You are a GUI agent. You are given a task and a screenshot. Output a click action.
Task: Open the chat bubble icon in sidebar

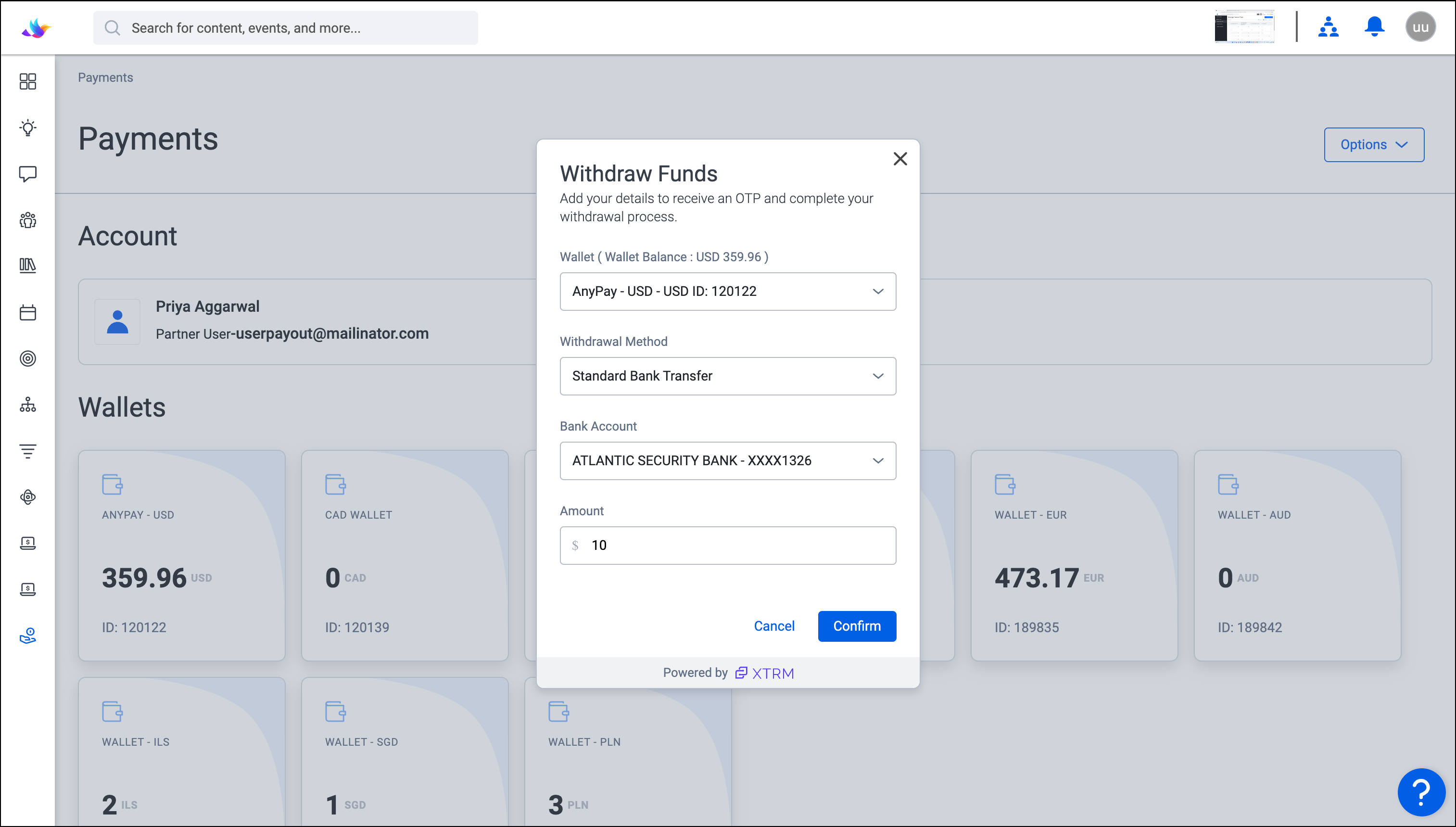coord(28,174)
